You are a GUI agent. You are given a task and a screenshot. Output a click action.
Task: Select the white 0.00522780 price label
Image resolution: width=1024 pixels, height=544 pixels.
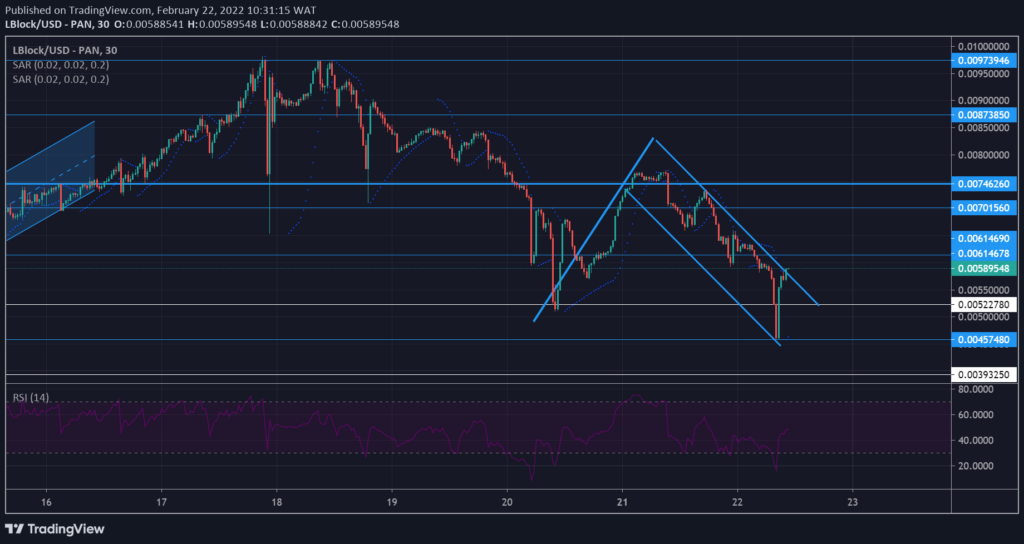(x=984, y=305)
